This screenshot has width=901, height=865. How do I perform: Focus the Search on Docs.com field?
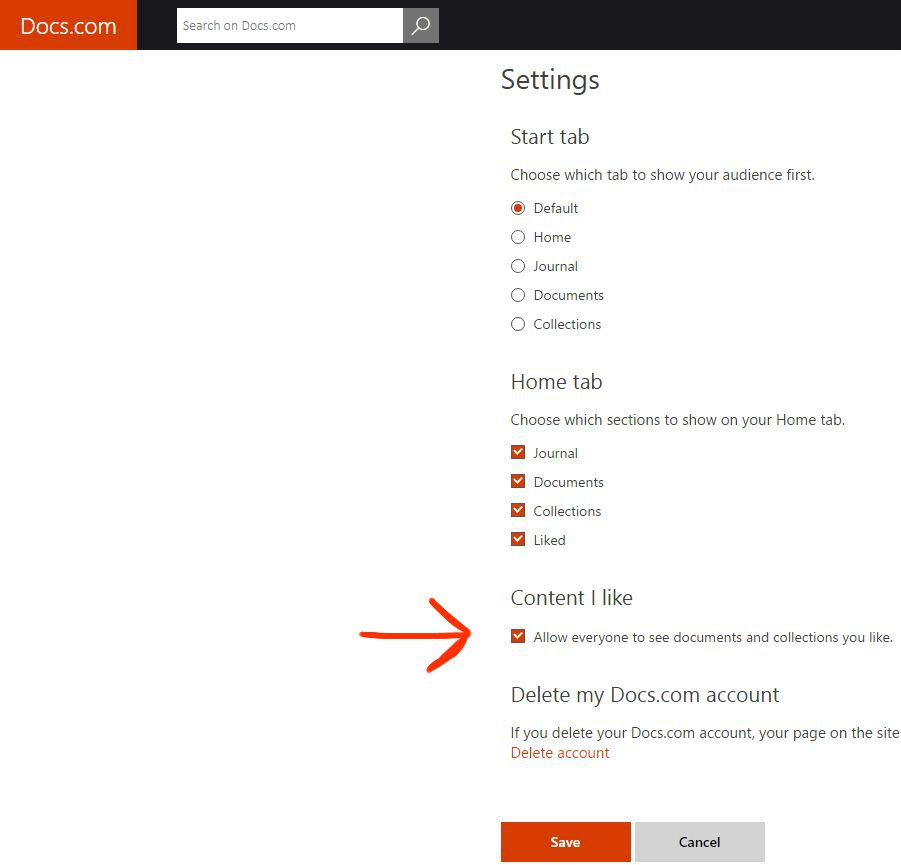289,26
